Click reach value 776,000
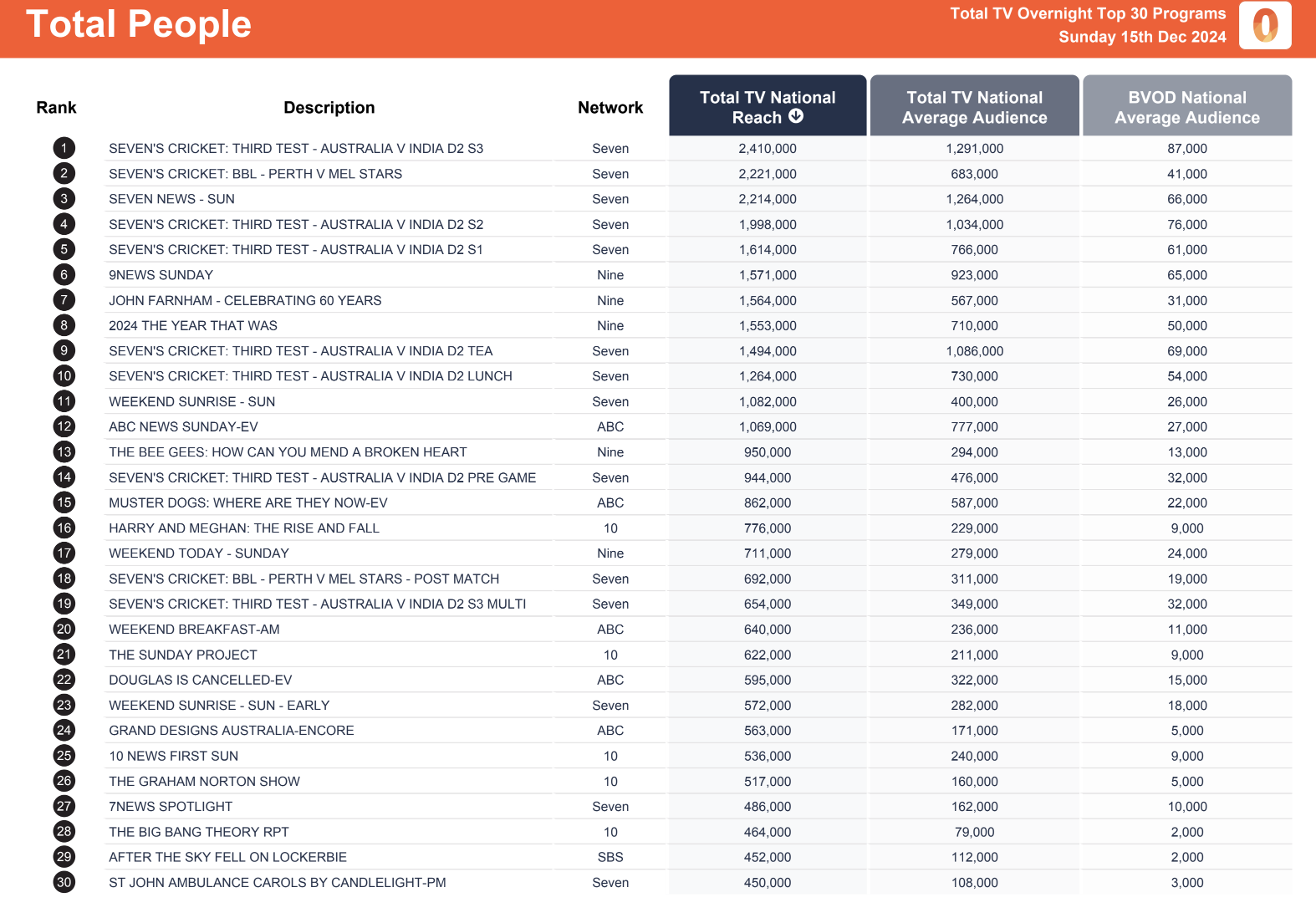The width and height of the screenshot is (1316, 918). (768, 528)
